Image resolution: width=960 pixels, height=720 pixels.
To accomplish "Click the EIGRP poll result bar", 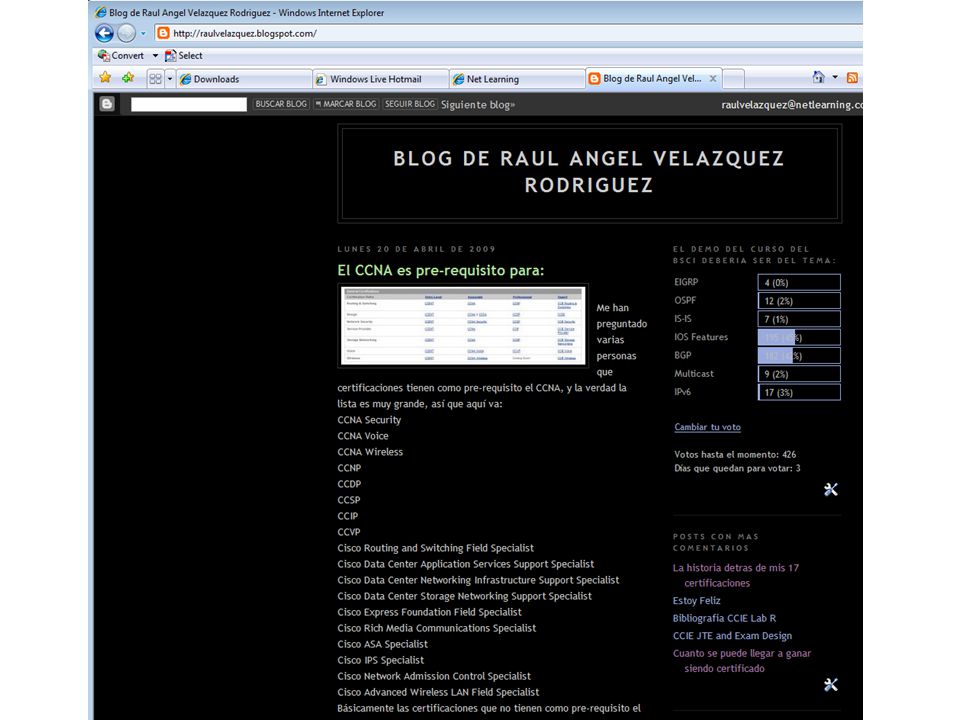I will [x=799, y=282].
